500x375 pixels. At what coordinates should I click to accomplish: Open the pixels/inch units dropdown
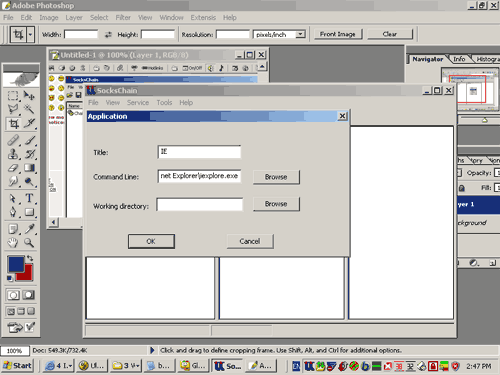(300, 34)
